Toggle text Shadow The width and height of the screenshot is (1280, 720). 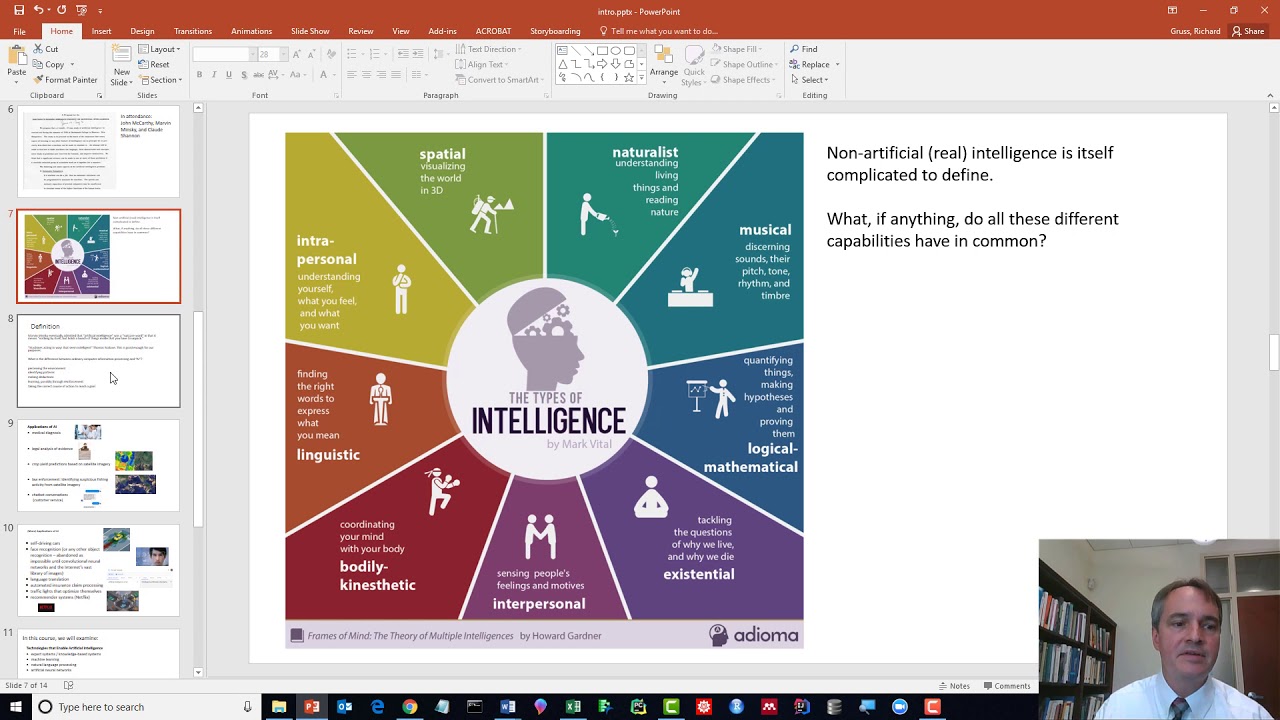(x=244, y=75)
